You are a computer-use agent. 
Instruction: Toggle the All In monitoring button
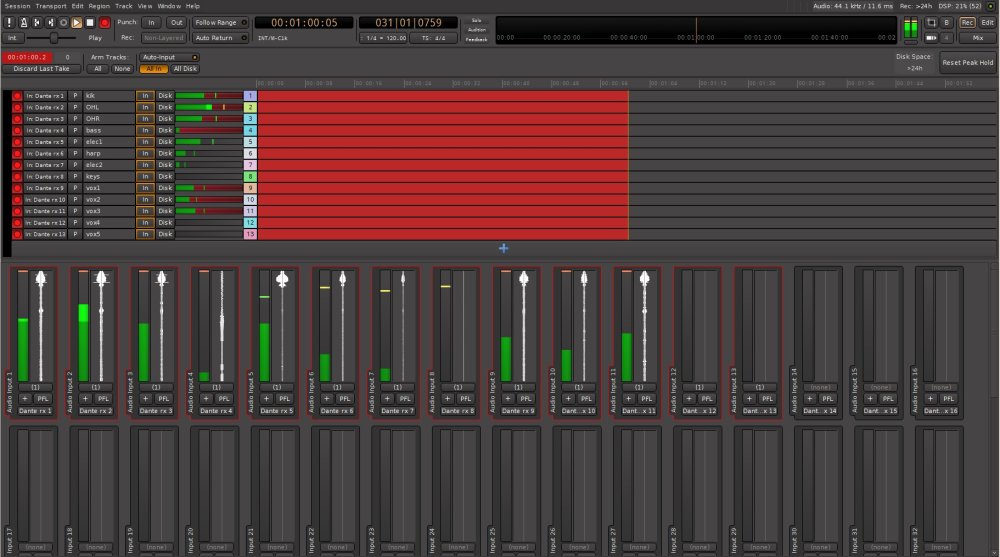pyautogui.click(x=153, y=69)
